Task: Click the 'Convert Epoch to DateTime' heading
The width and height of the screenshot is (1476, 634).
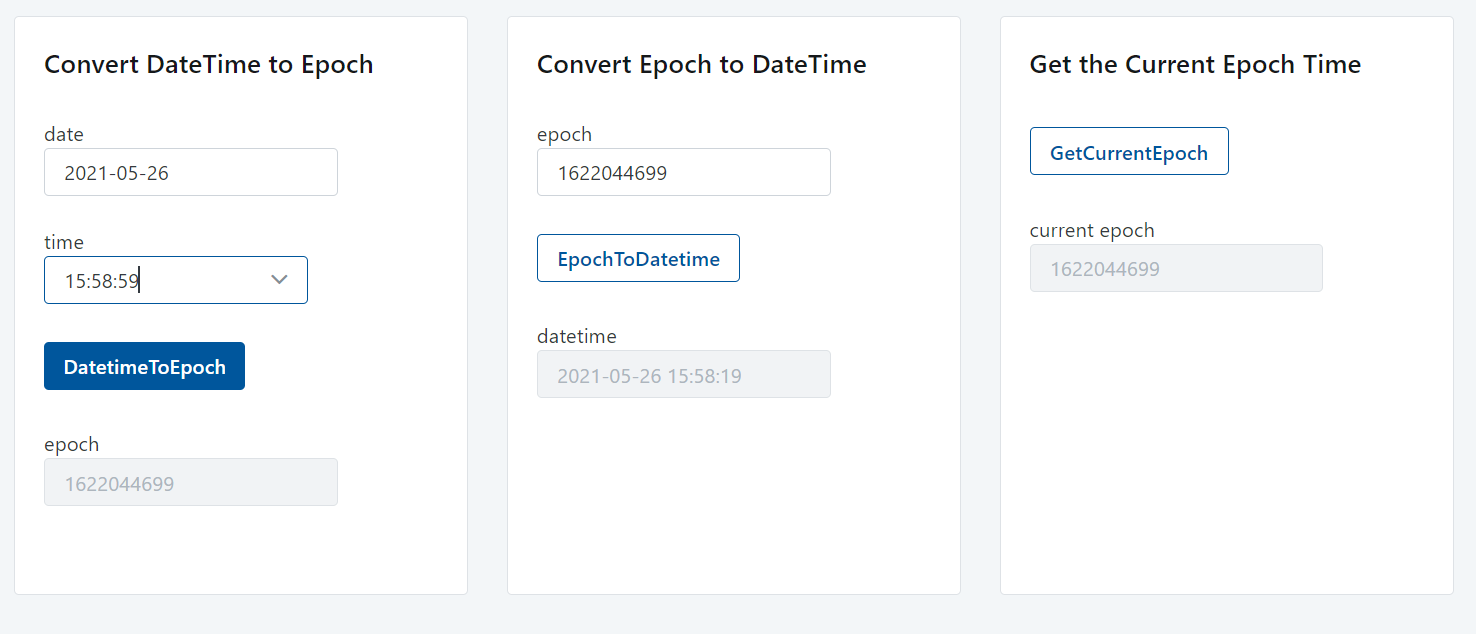Action: (701, 65)
